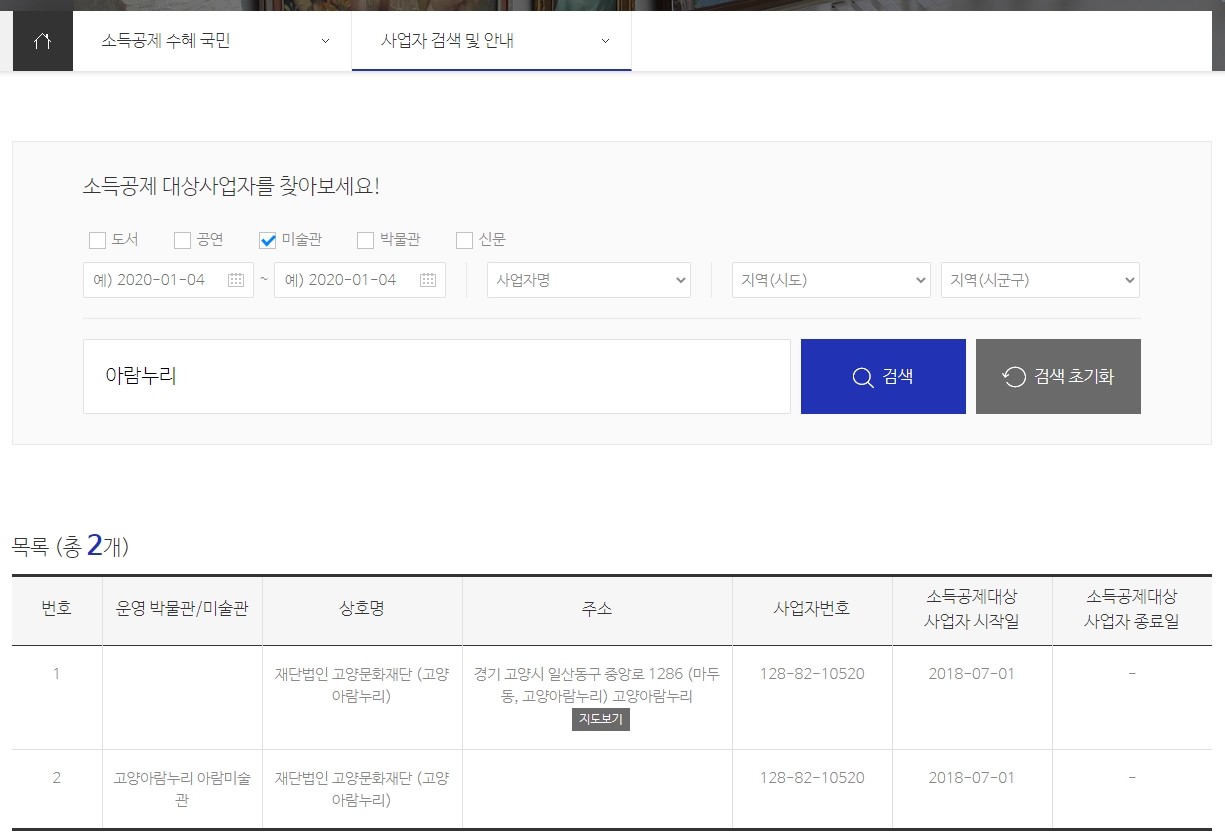The image size is (1225, 840).
Task: Check the 공연 checkbox
Action: point(182,240)
